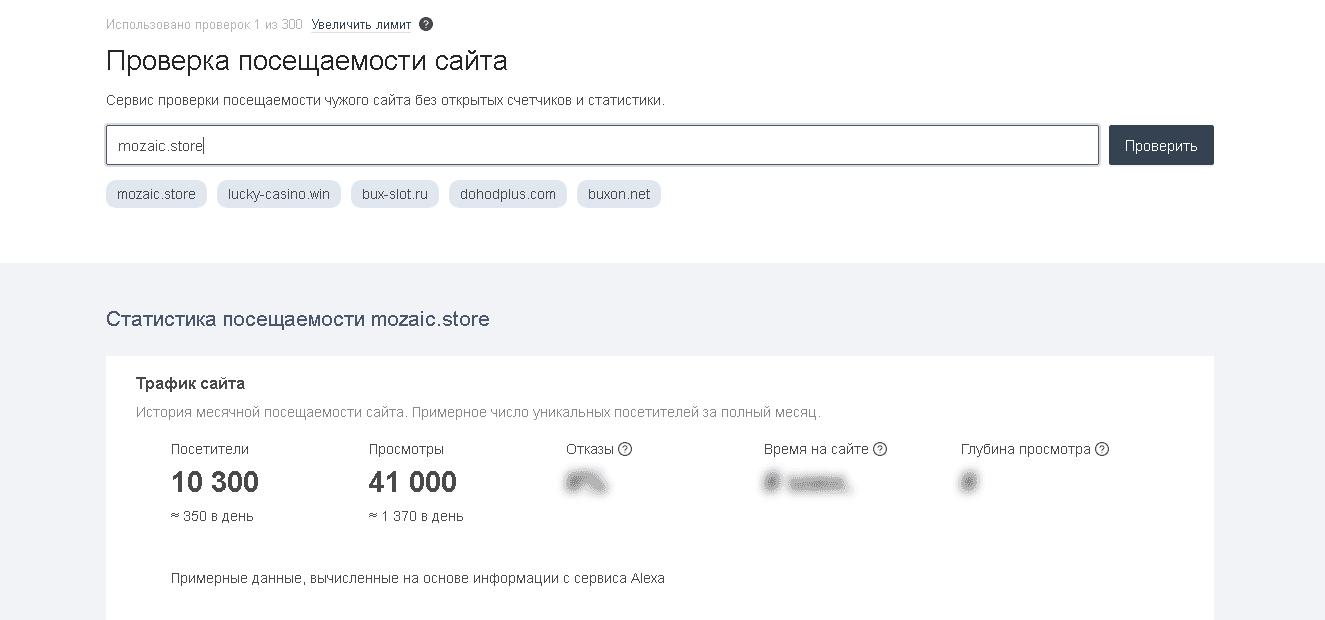Image resolution: width=1325 pixels, height=620 pixels.
Task: Click the Просмотры value 41 000
Action: (412, 482)
